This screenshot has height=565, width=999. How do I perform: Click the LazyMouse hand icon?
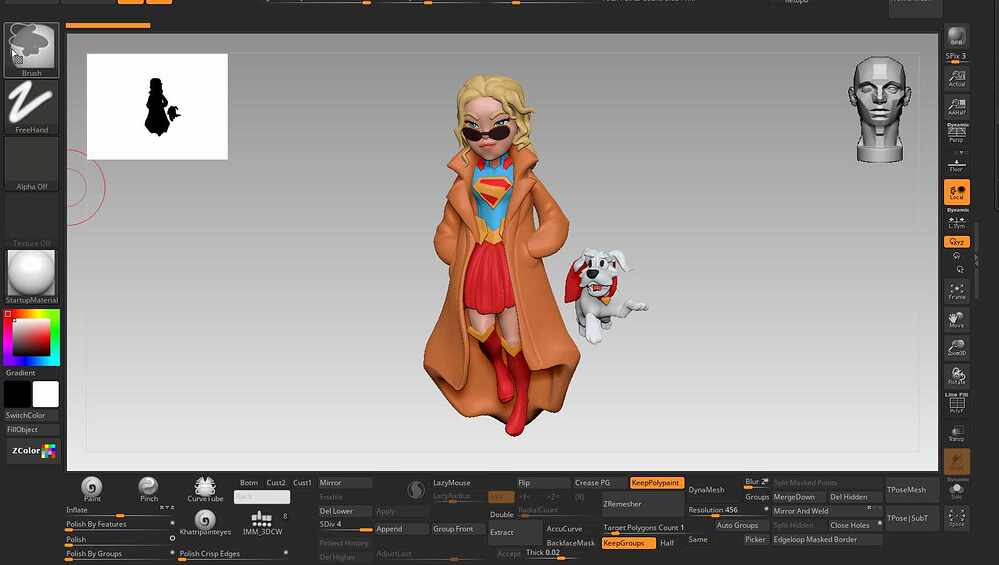tap(415, 490)
